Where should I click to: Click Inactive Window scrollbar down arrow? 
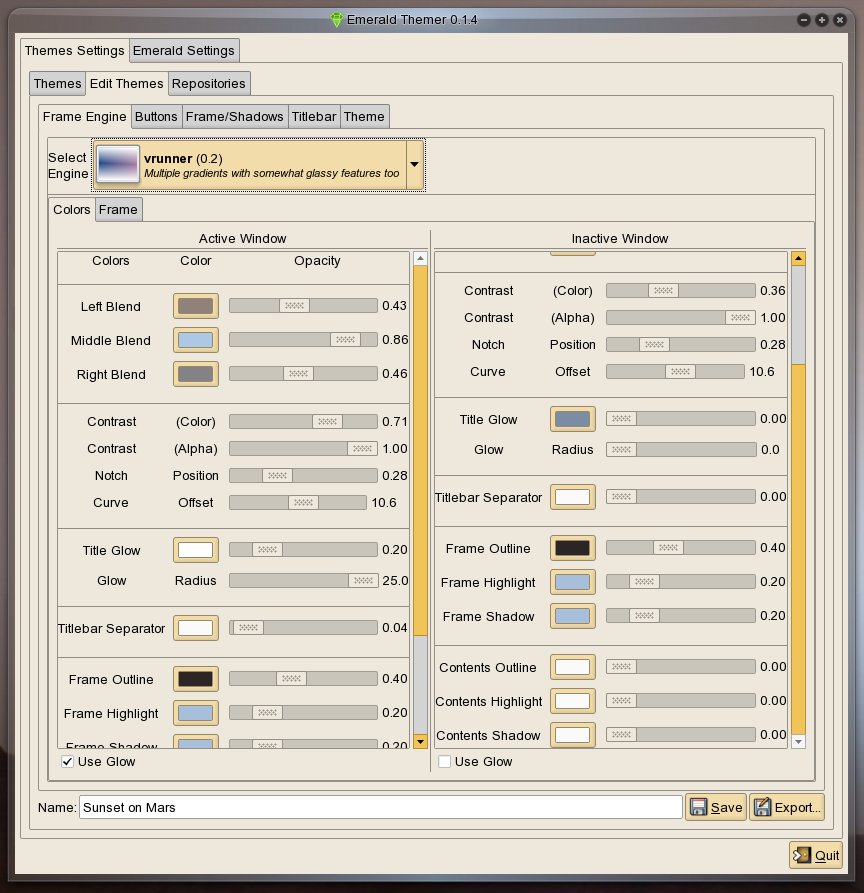(799, 741)
